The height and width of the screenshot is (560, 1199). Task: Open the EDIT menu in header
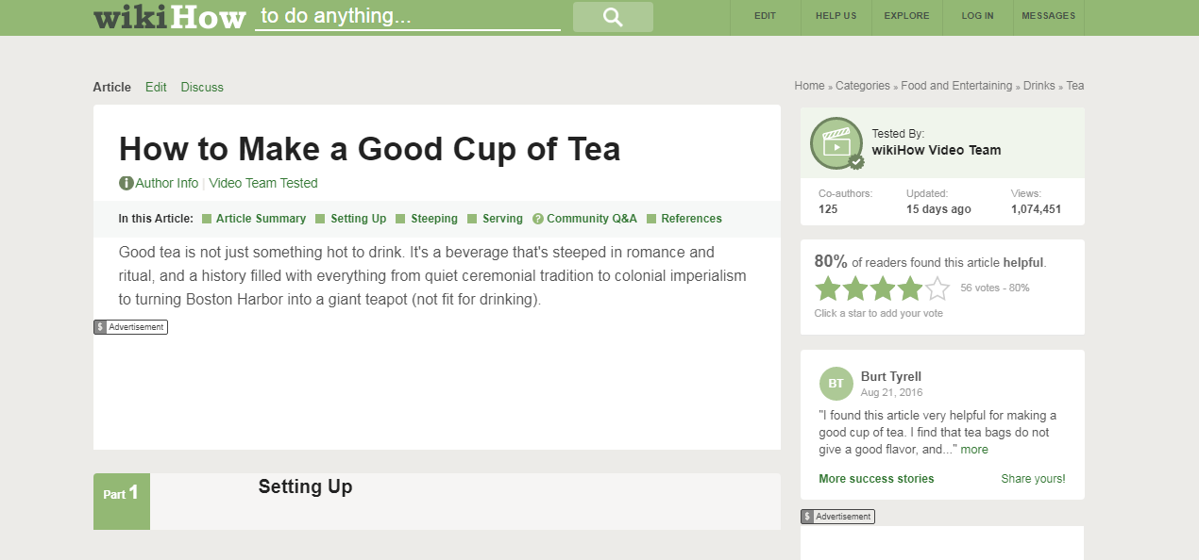coord(765,16)
